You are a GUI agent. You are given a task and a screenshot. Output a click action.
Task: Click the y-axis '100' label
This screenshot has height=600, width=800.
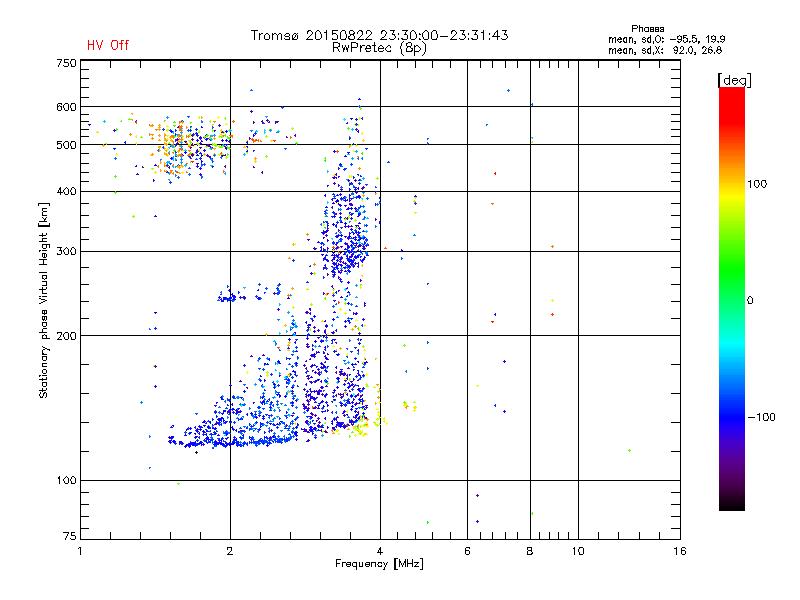[x=66, y=481]
